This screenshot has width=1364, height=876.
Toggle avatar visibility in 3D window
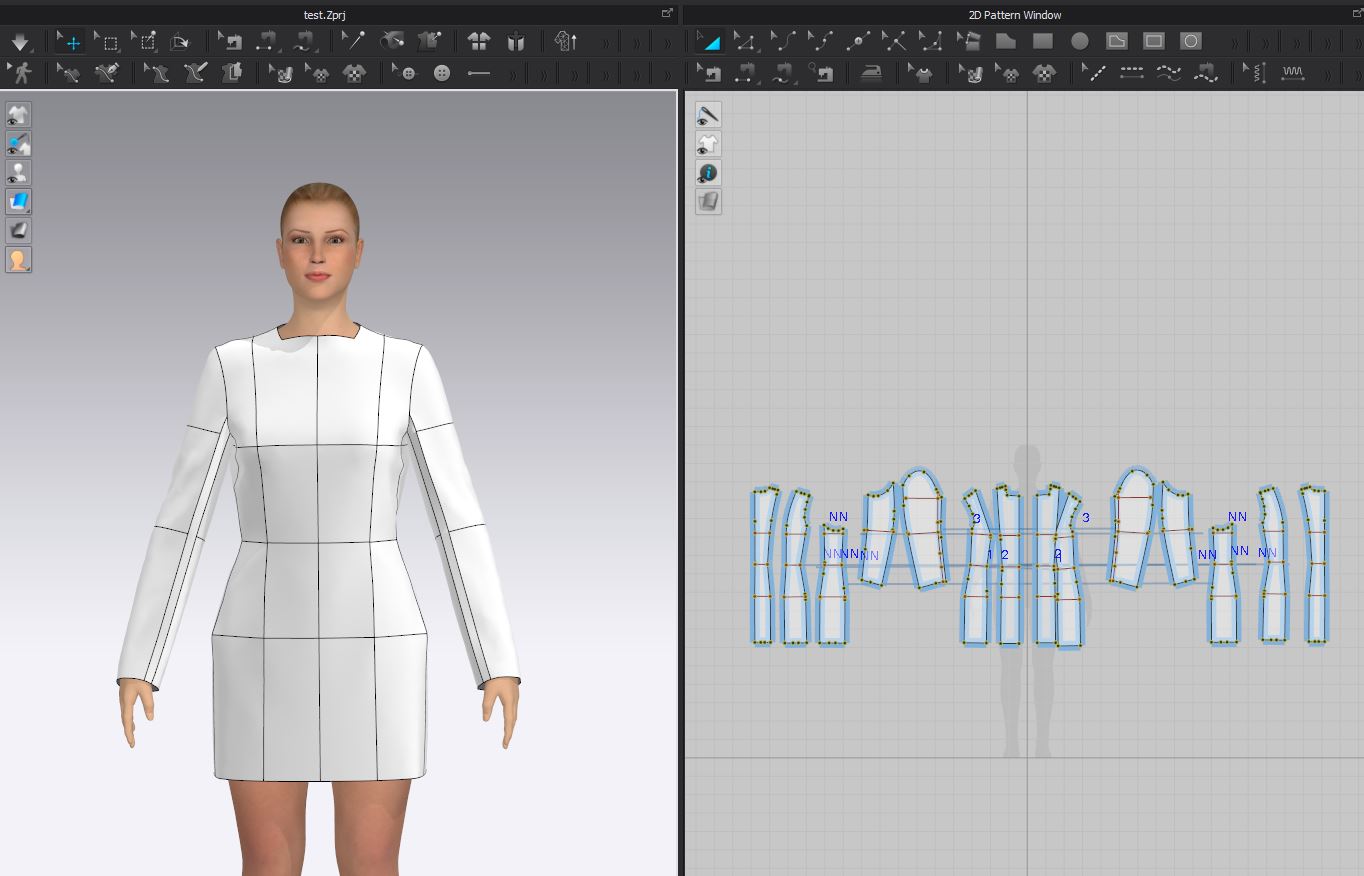click(18, 173)
